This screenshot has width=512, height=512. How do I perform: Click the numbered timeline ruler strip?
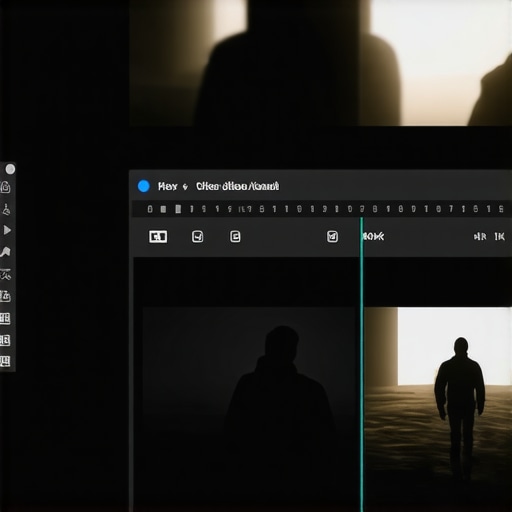tap(322, 209)
